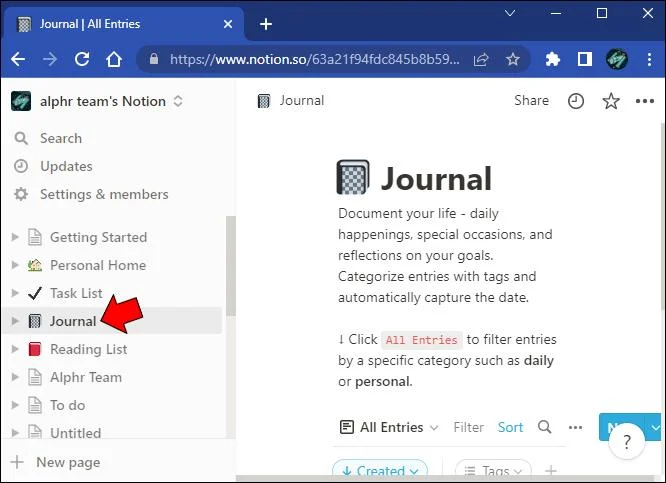Expand the To do page toggle
666x483 pixels.
[15, 405]
